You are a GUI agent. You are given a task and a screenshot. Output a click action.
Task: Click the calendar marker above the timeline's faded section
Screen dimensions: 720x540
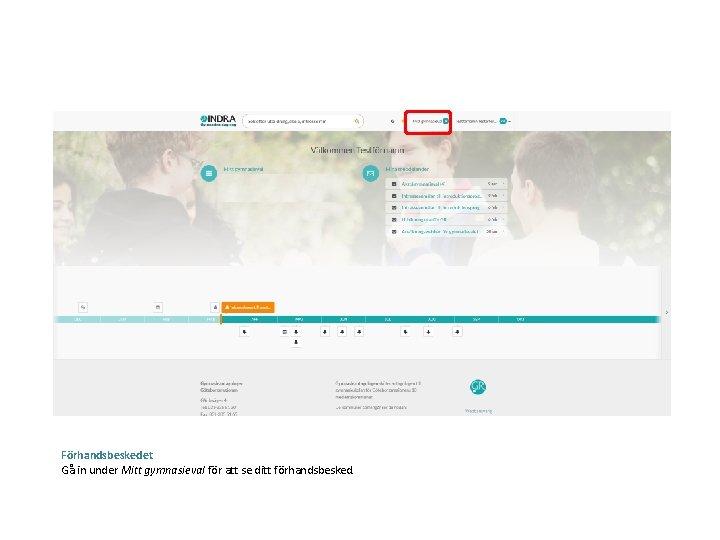coord(158,307)
